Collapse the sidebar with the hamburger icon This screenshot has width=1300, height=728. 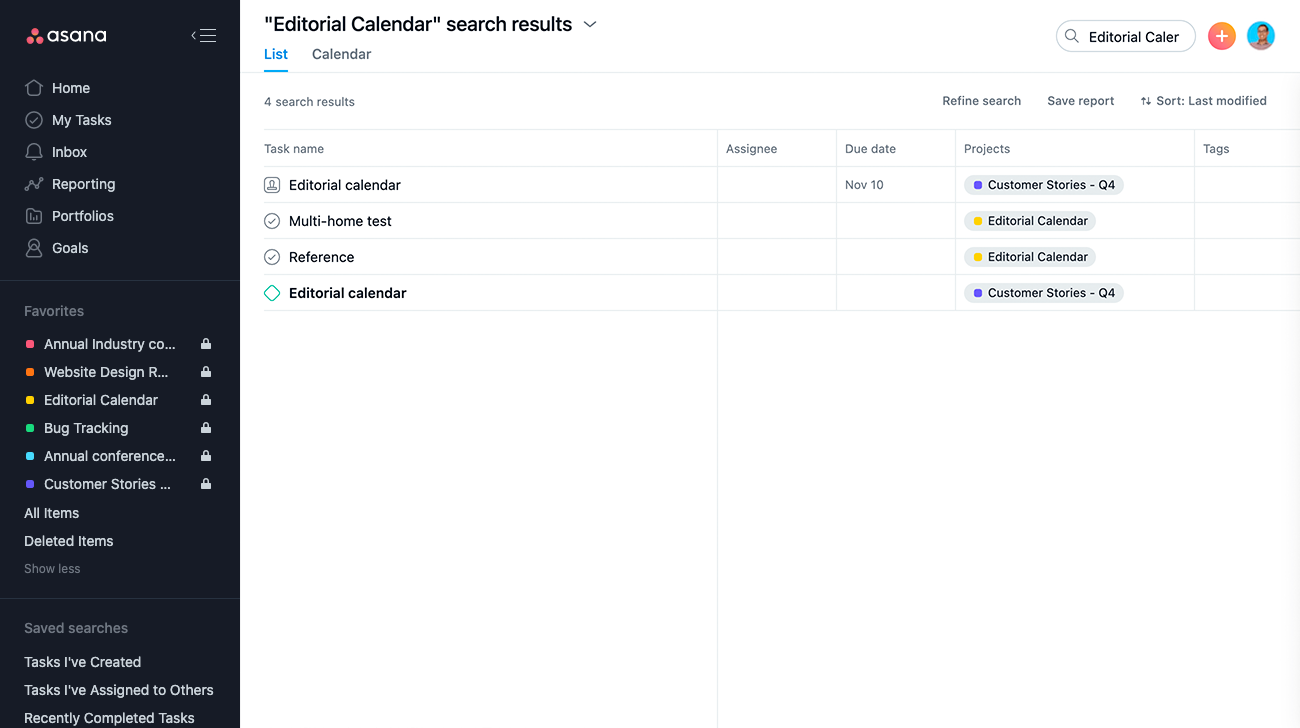[203, 36]
